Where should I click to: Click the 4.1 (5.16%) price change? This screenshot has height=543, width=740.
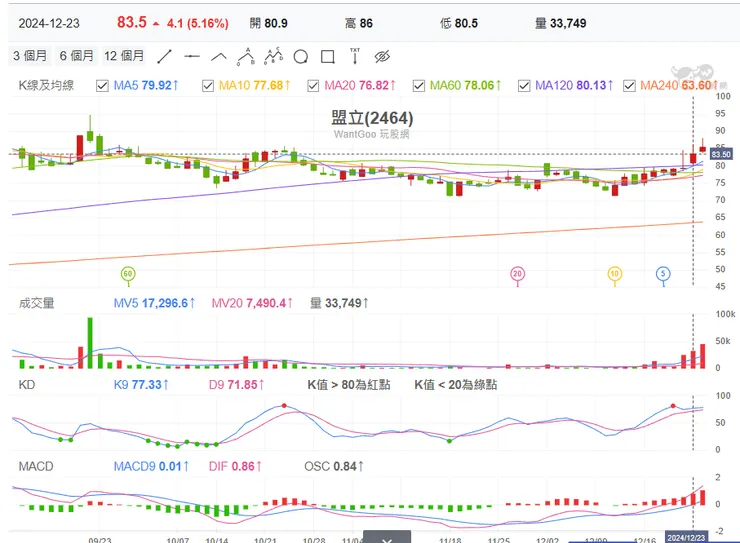click(x=197, y=24)
